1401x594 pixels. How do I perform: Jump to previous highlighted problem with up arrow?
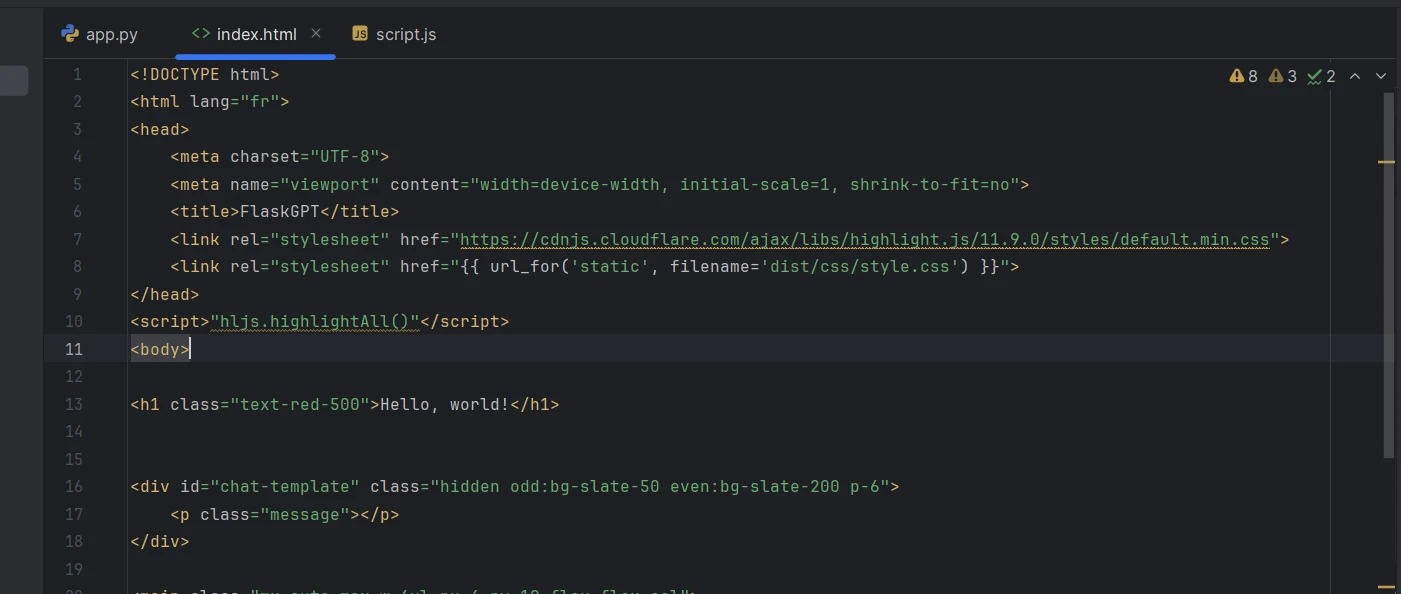coord(1355,76)
